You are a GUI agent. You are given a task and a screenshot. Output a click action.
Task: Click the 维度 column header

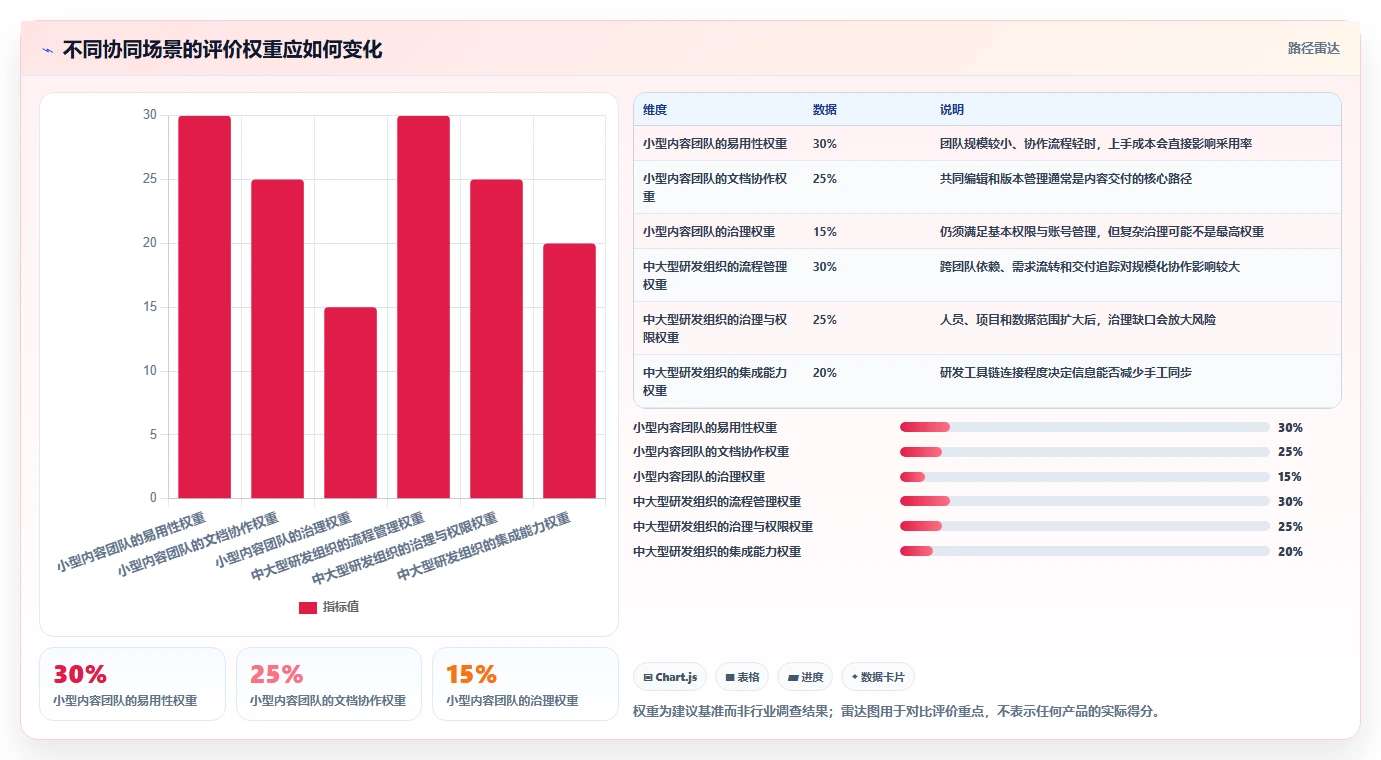[655, 110]
